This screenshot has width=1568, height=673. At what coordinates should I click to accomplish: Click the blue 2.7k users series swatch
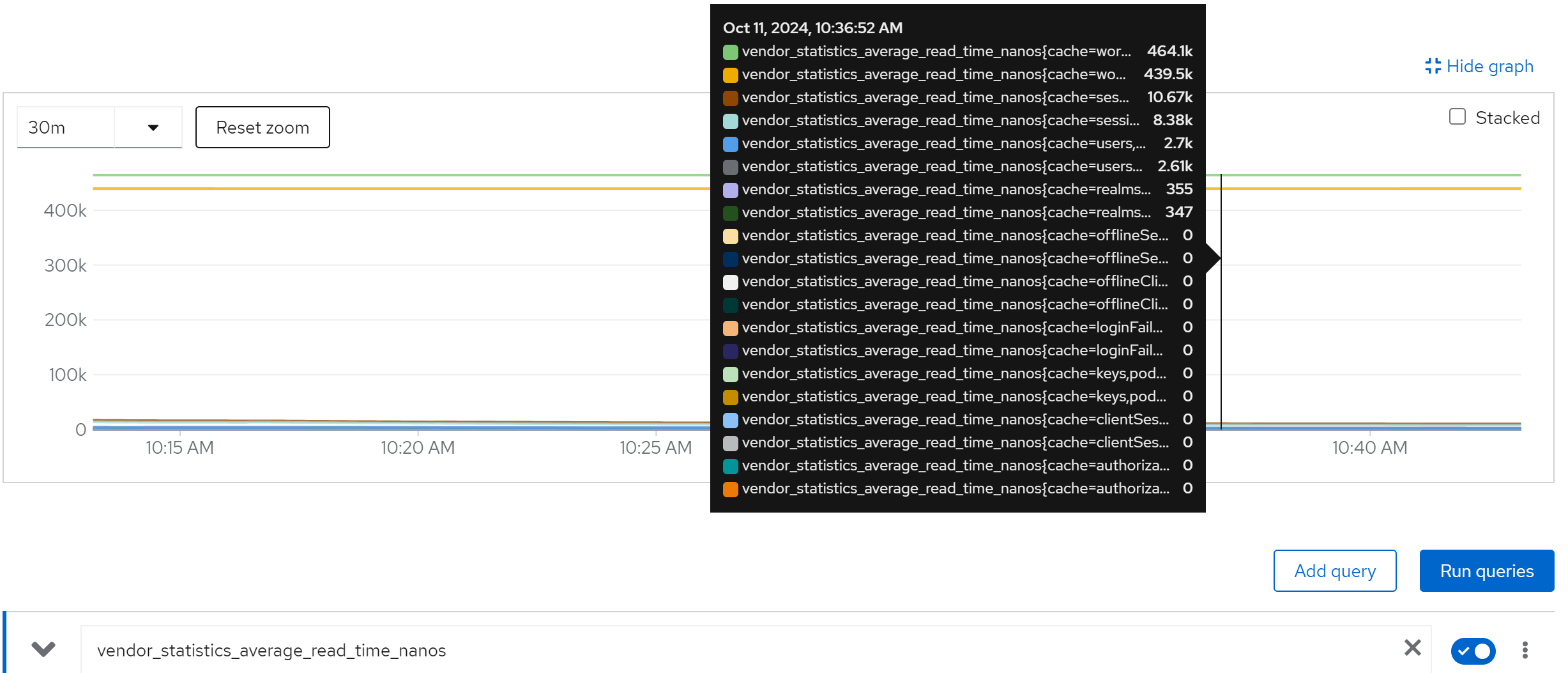(730, 144)
